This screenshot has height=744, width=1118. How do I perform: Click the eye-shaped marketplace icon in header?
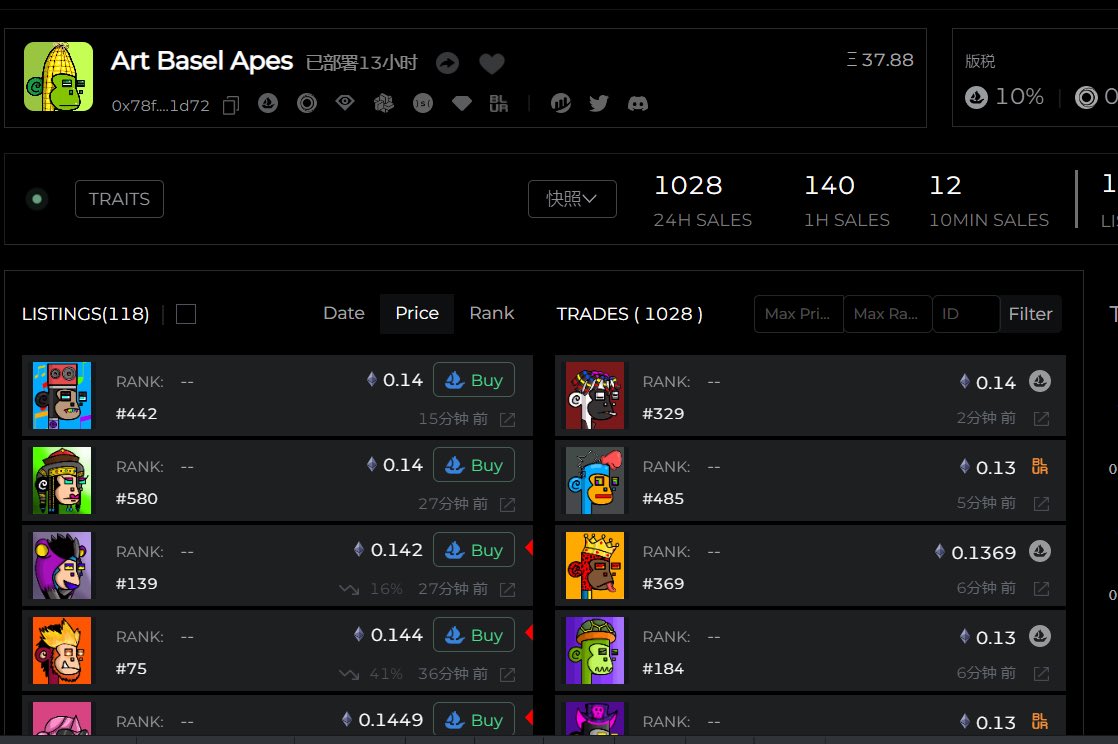(x=345, y=103)
